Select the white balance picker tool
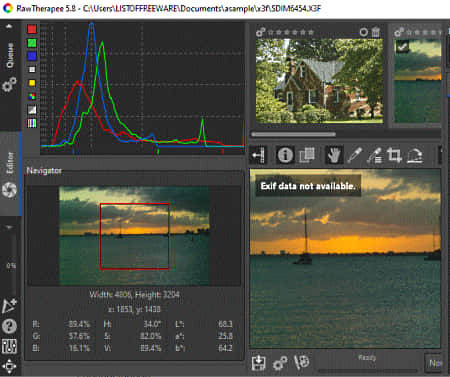 point(355,155)
